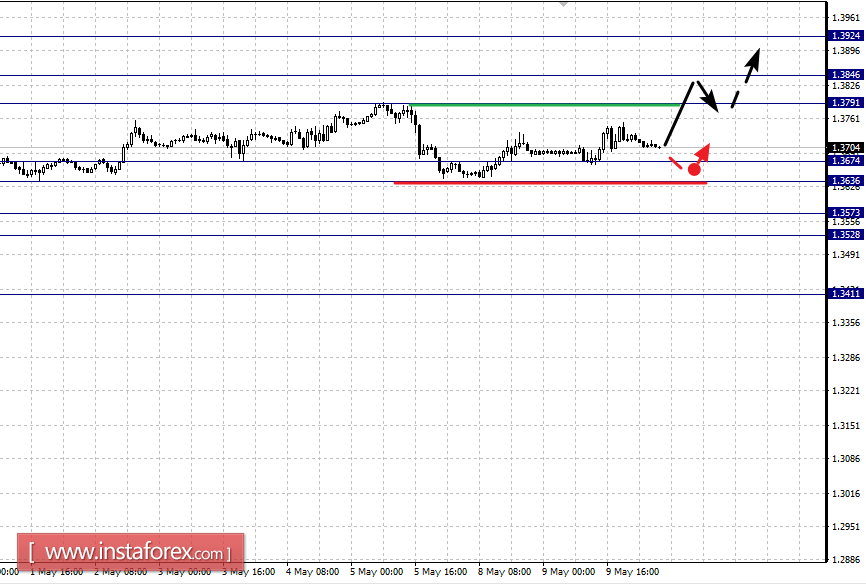Select the 1.3221 price axis value

tap(846, 391)
